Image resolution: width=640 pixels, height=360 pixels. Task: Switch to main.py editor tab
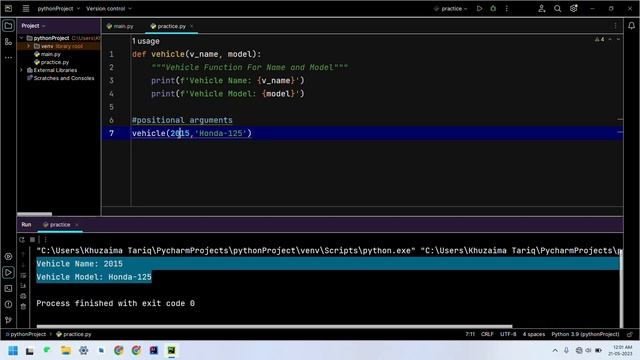pos(120,26)
